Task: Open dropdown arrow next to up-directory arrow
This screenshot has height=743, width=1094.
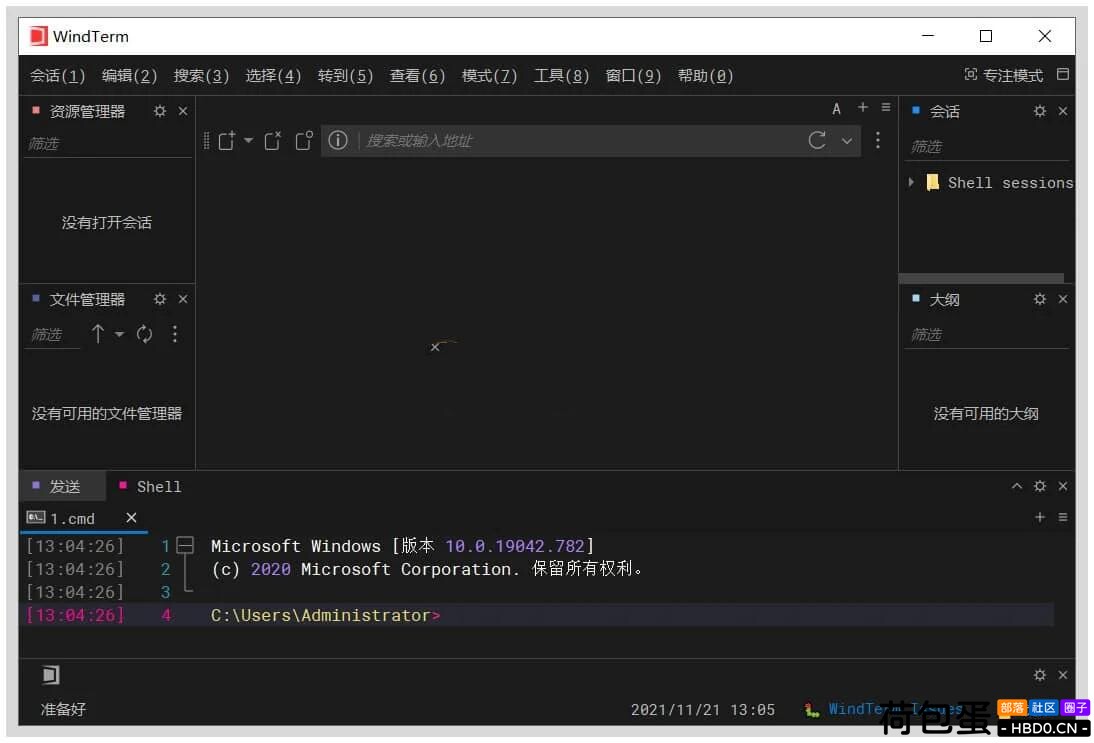Action: pos(119,334)
